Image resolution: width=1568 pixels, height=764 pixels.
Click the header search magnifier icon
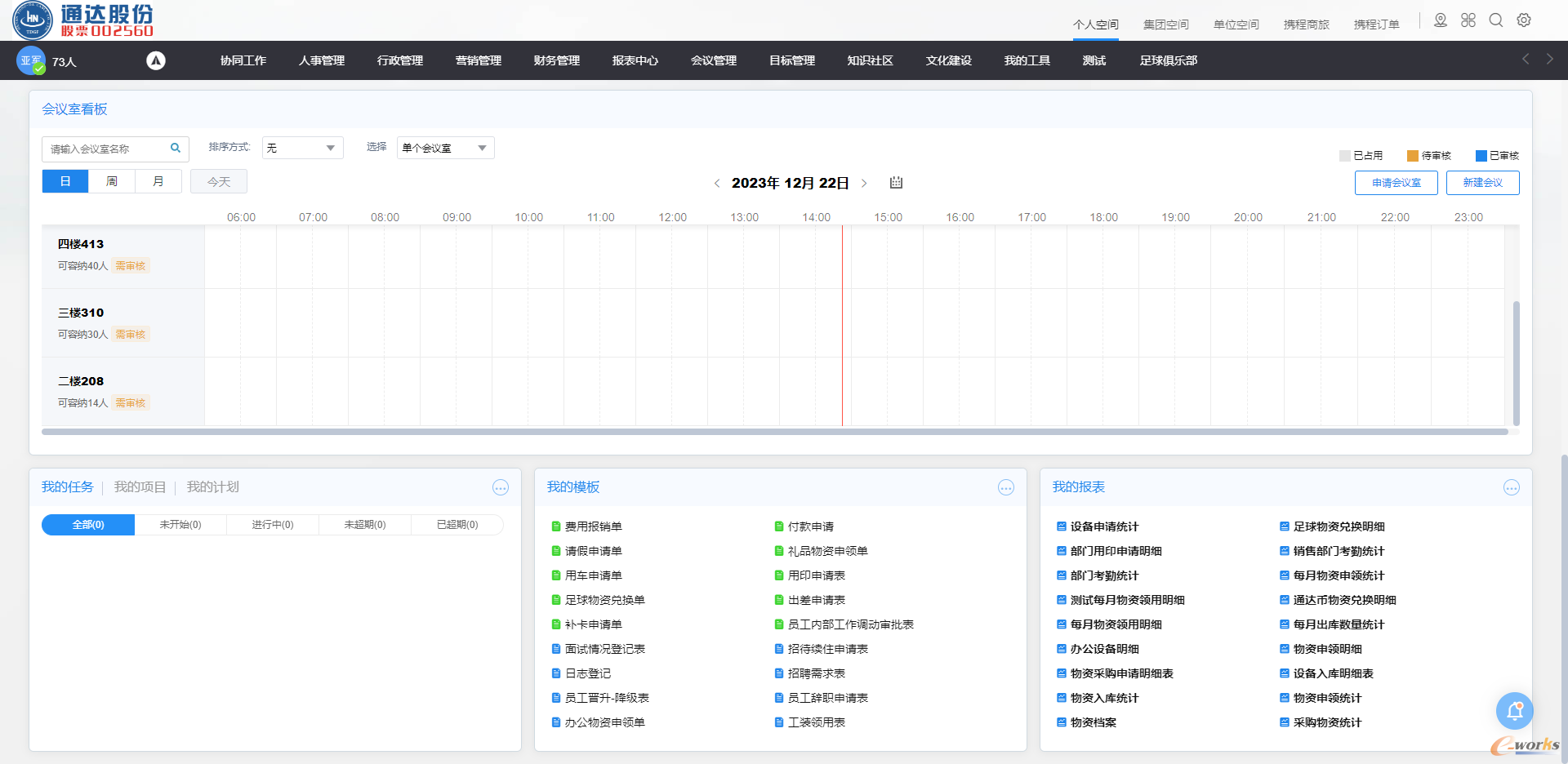click(1496, 20)
